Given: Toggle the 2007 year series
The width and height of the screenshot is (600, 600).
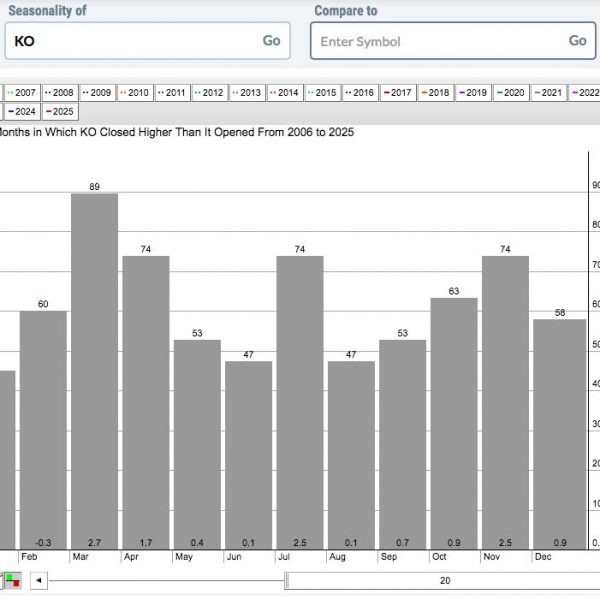Looking at the screenshot, I should 22,93.
